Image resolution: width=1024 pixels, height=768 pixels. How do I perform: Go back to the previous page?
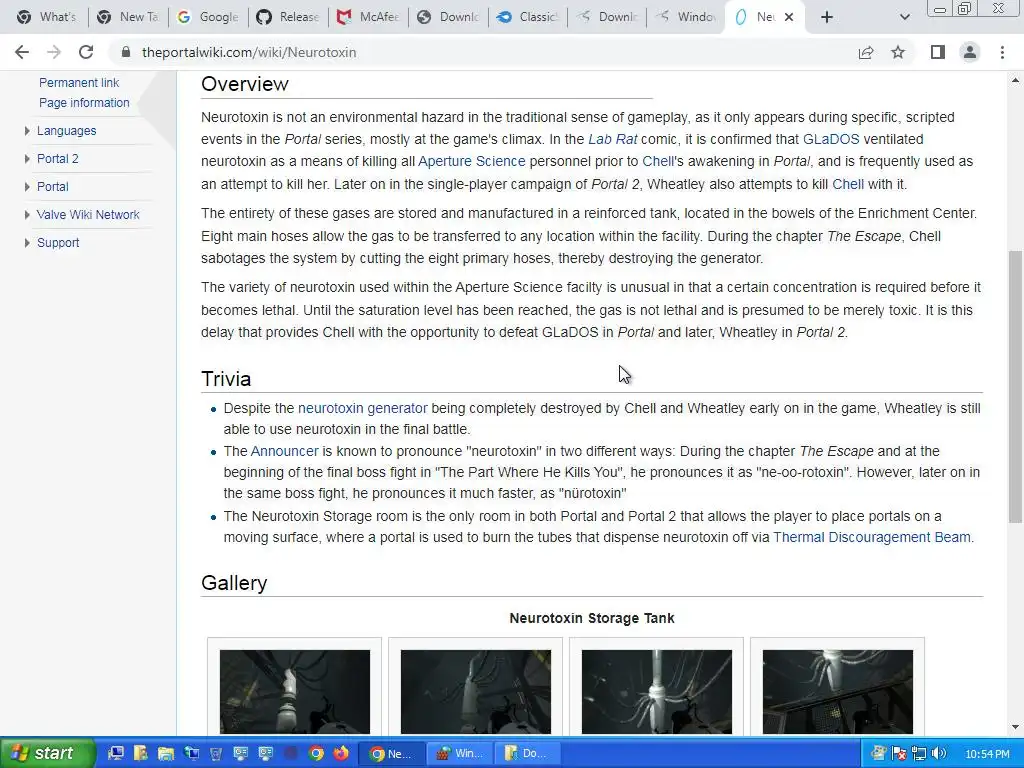(22, 52)
